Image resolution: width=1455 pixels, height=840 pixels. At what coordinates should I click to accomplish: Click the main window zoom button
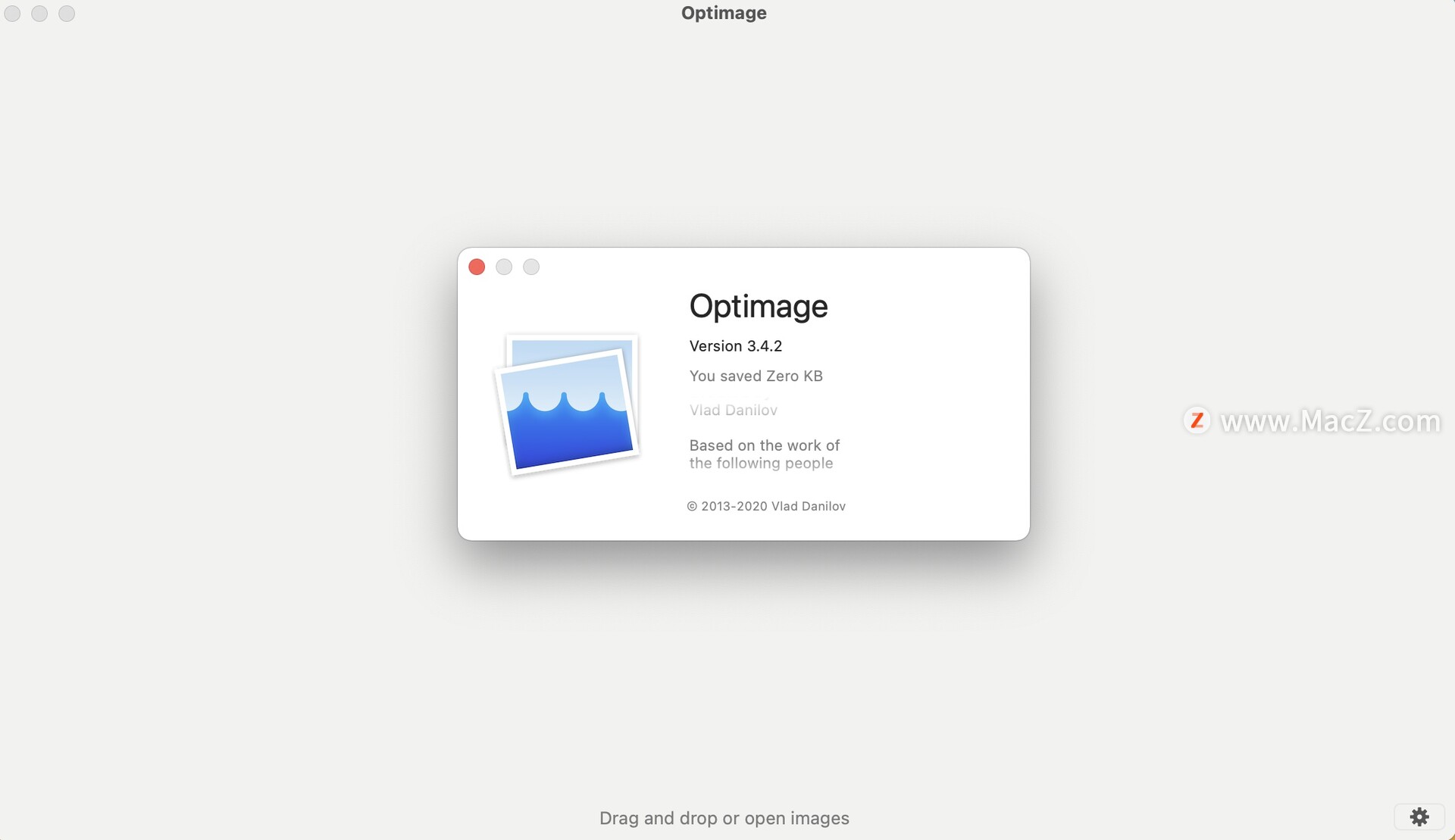pyautogui.click(x=67, y=14)
